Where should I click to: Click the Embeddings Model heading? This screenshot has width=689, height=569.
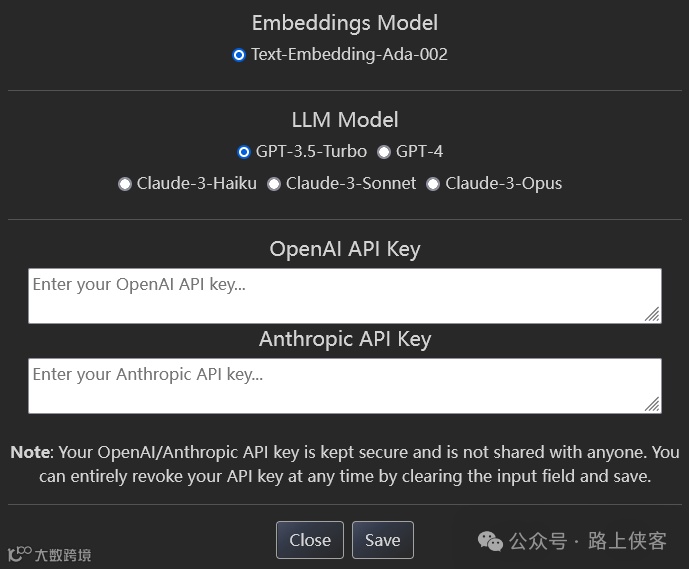(344, 22)
